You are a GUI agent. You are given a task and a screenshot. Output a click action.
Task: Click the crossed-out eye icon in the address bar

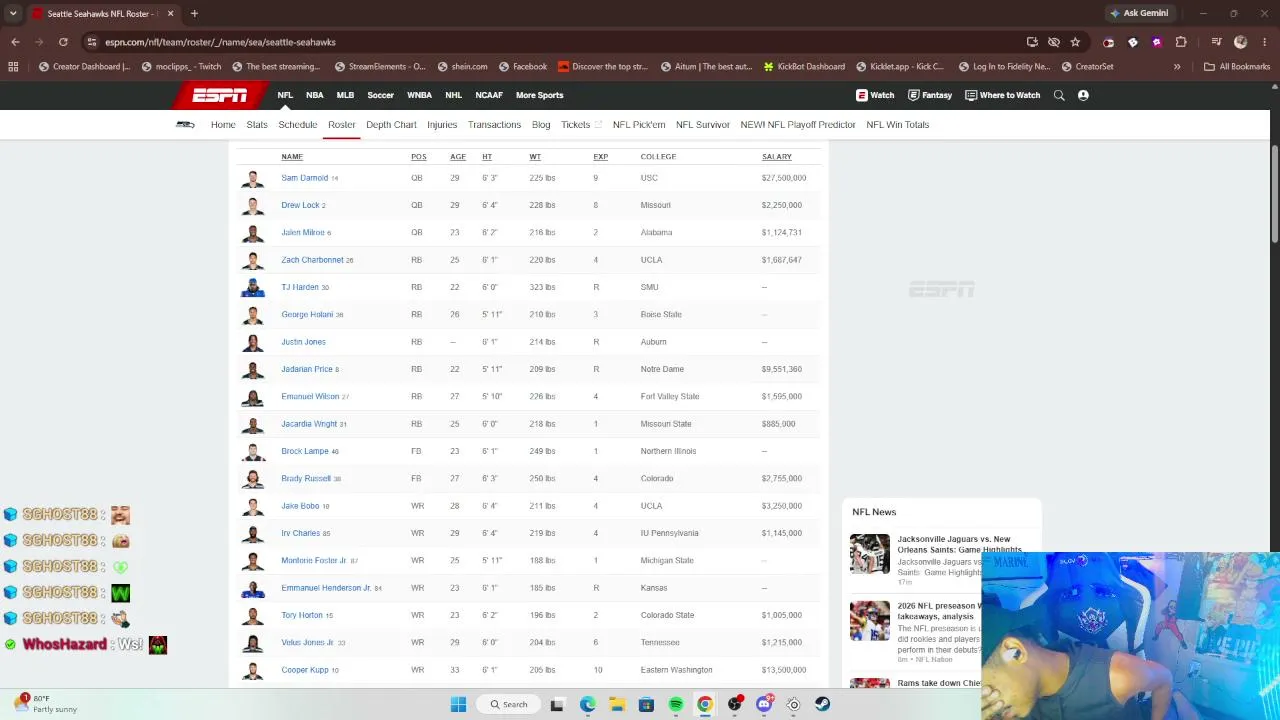pos(1054,42)
